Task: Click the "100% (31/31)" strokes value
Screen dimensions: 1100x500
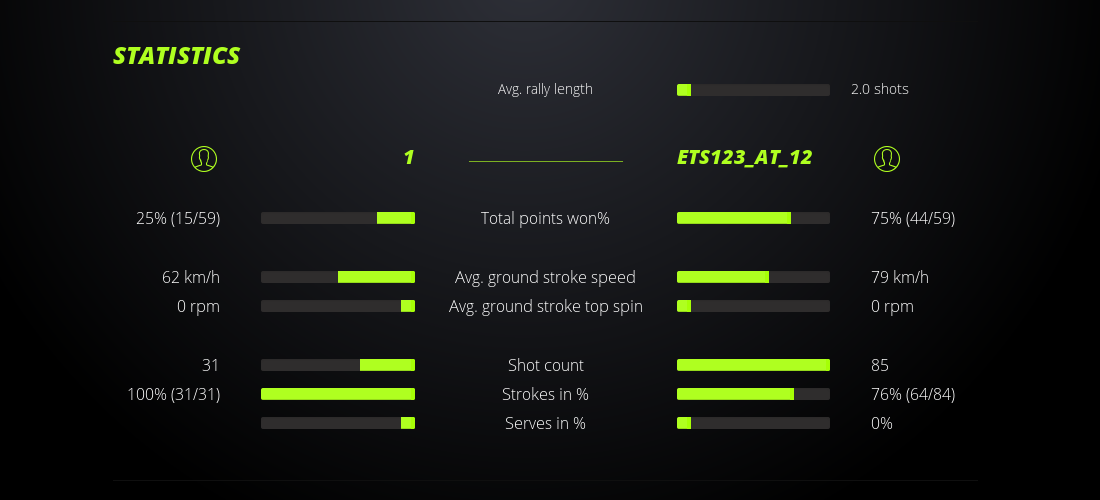Action: 174,394
